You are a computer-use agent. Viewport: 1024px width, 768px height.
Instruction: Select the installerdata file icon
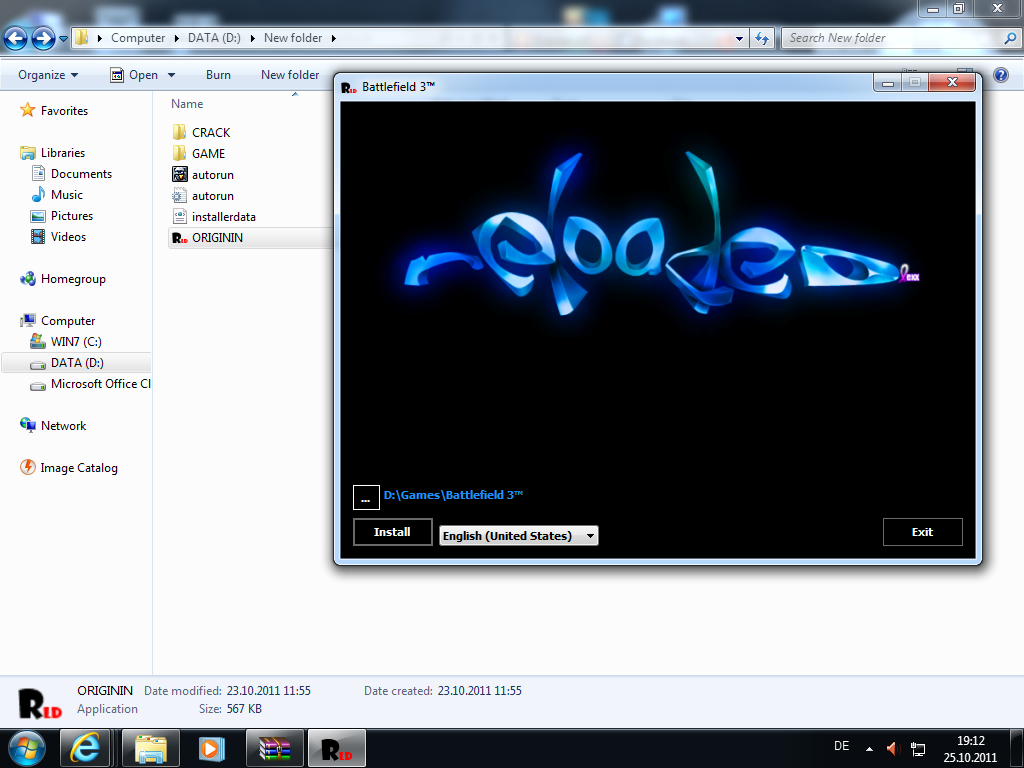click(180, 216)
